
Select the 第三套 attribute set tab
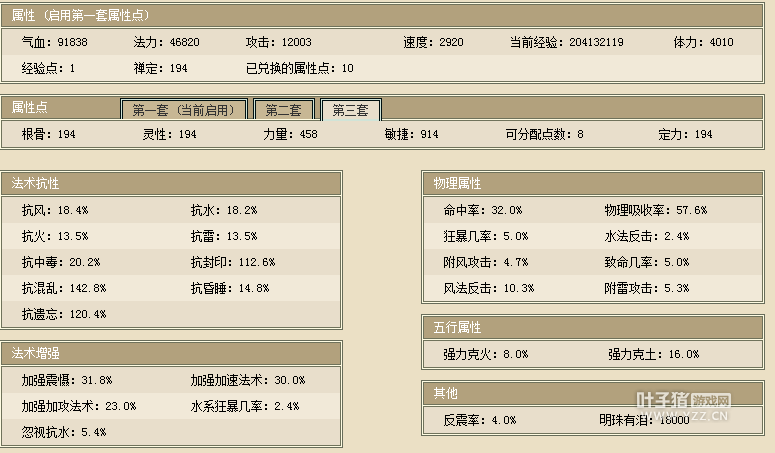click(350, 110)
